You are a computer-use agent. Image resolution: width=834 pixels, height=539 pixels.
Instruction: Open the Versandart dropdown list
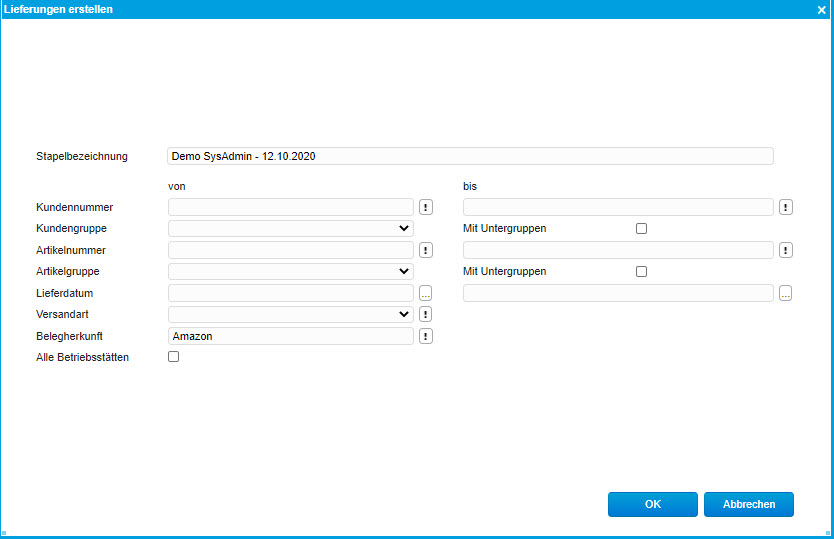click(x=291, y=314)
